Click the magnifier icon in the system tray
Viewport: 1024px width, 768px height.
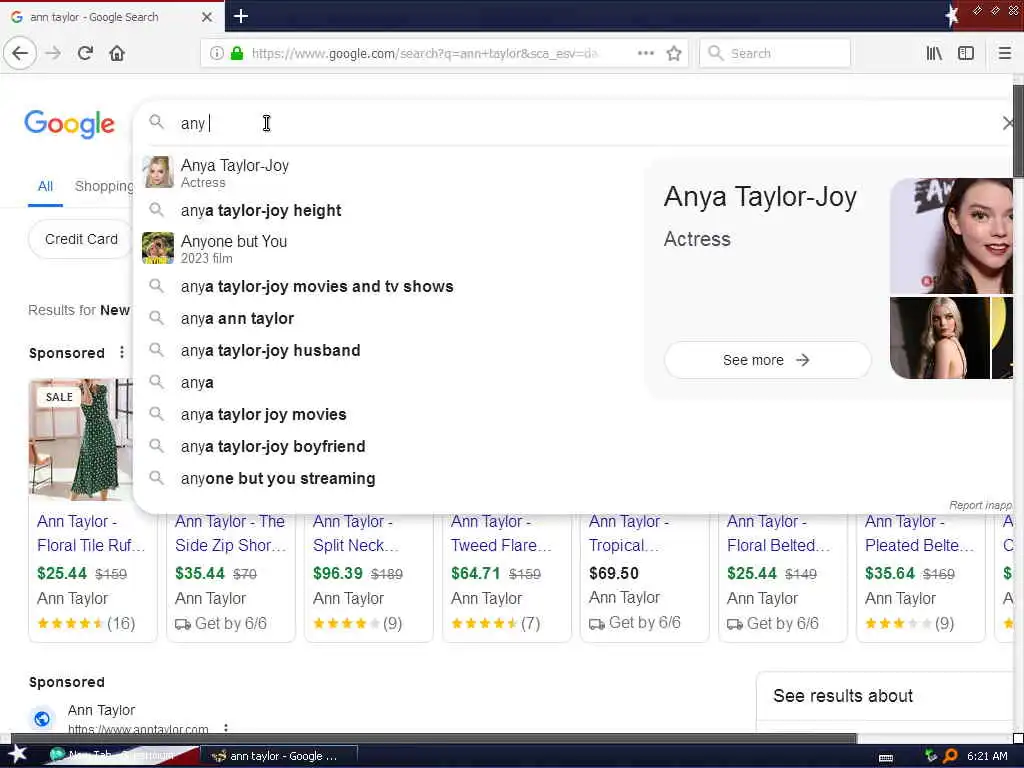click(x=950, y=756)
